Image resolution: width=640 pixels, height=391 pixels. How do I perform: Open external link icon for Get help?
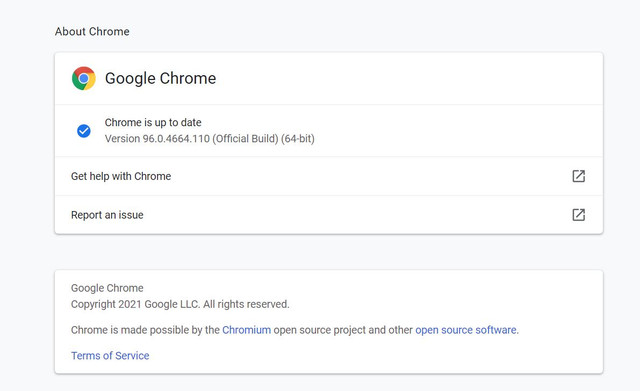pyautogui.click(x=578, y=176)
